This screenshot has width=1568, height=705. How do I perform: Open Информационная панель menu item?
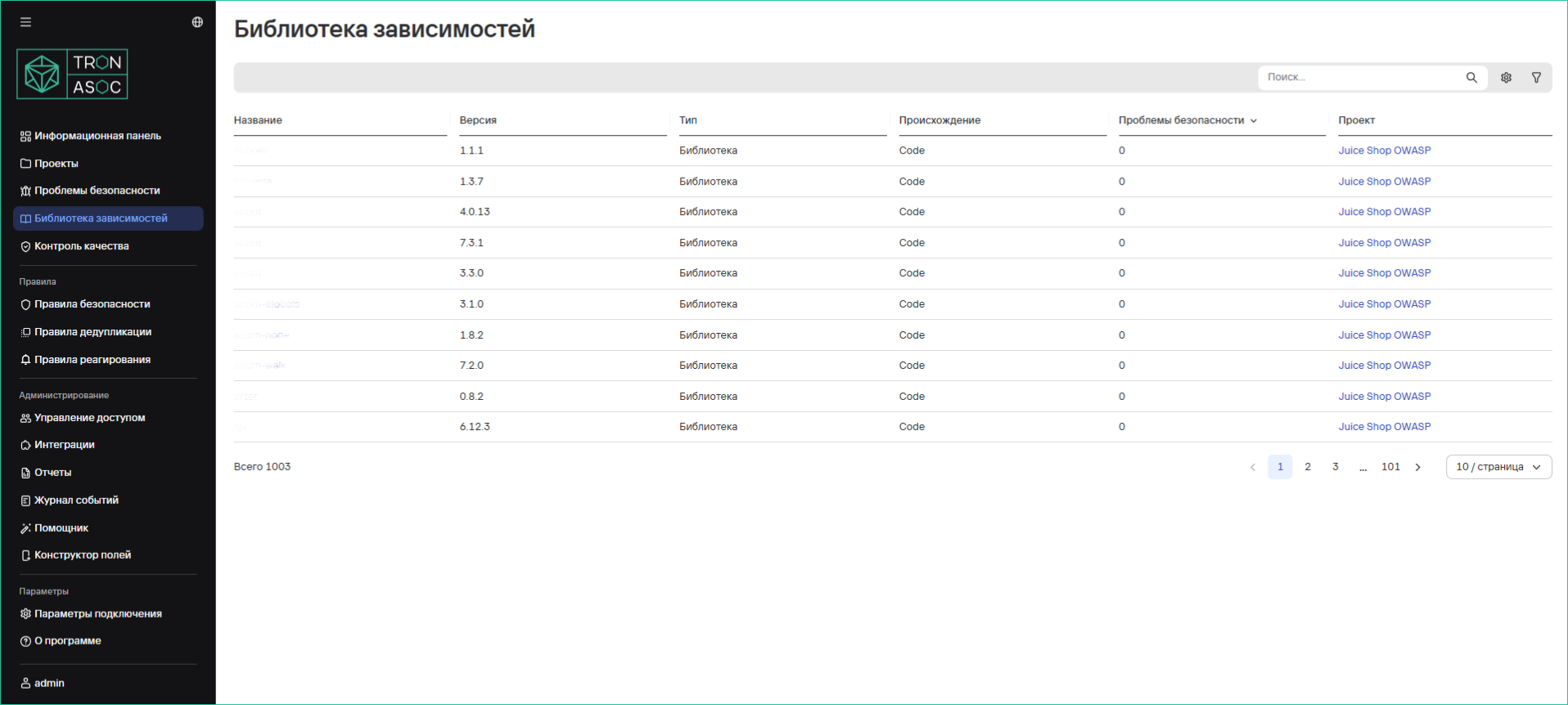pyautogui.click(x=97, y=136)
